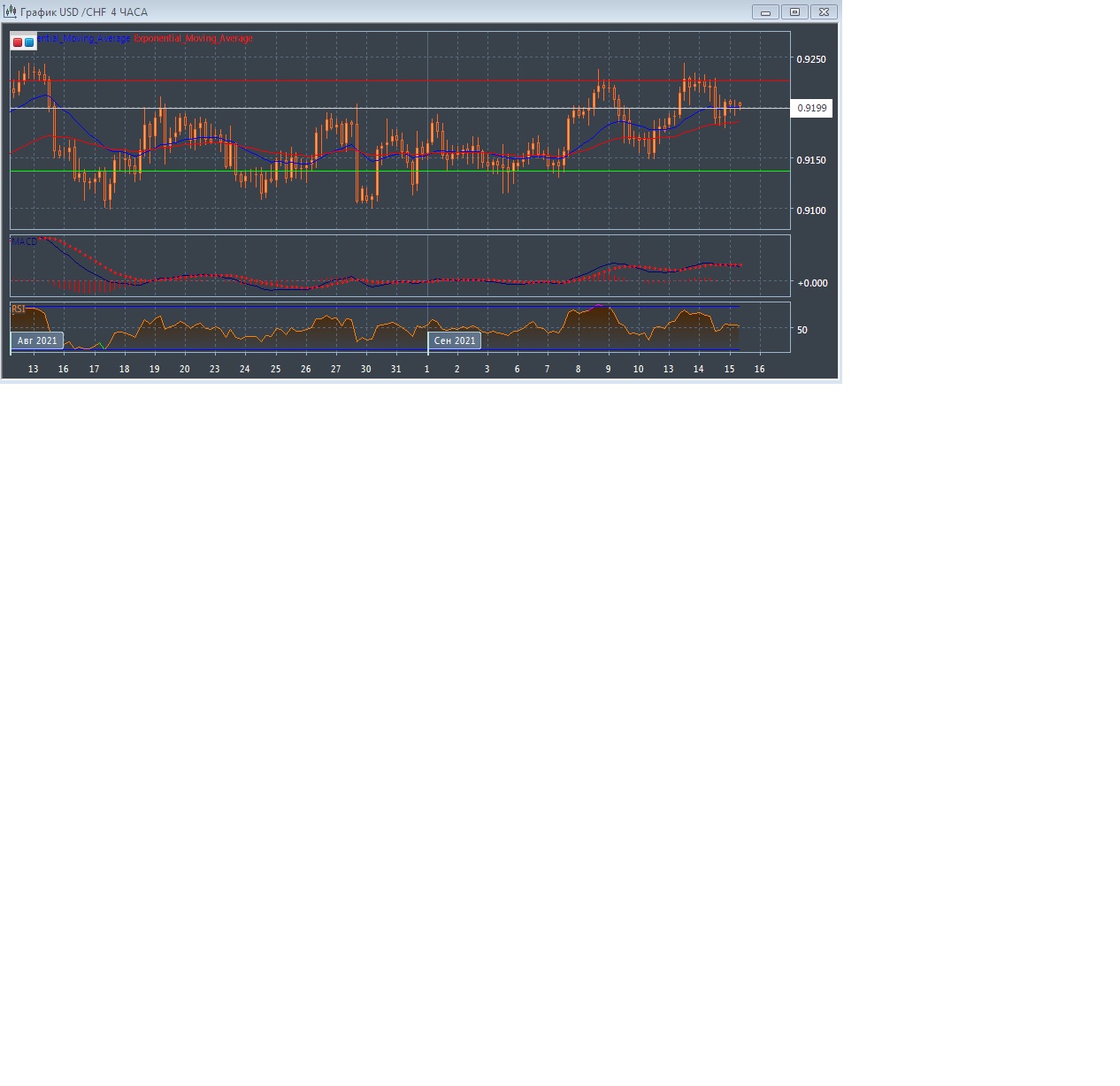The image size is (1120, 1086).
Task: Click the 0.9250 price axis label
Action: (x=811, y=59)
